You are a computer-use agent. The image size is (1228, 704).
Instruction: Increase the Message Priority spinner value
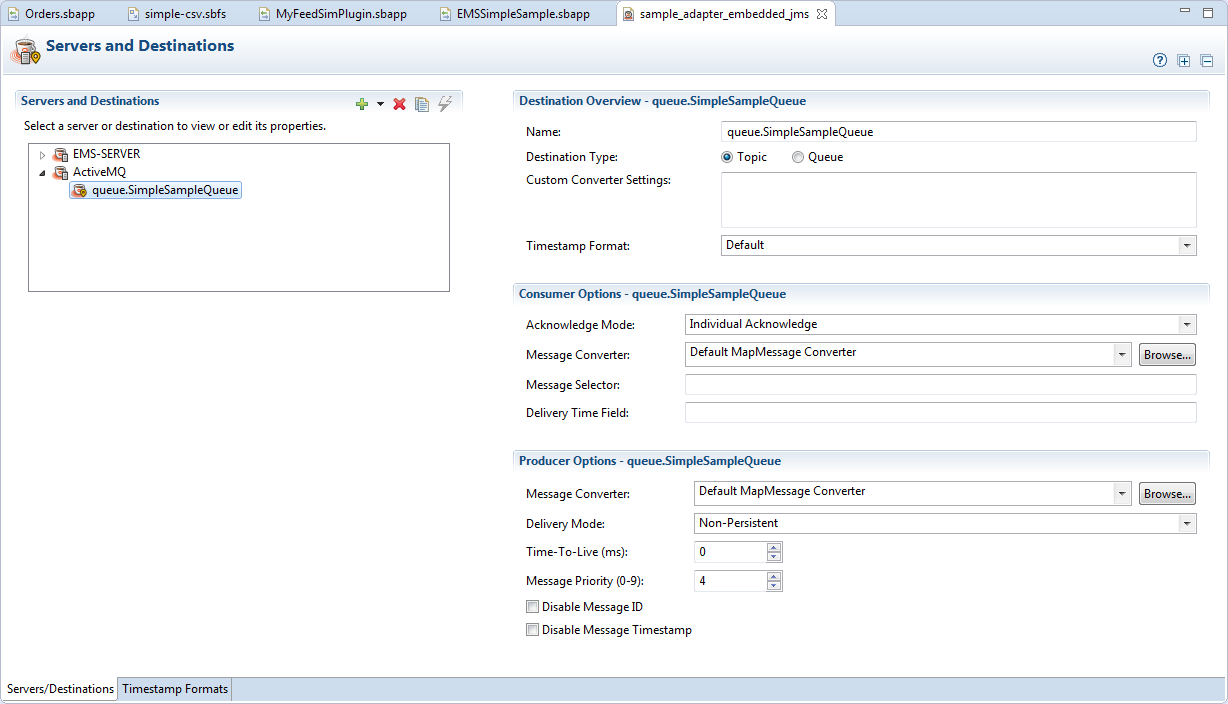(774, 576)
